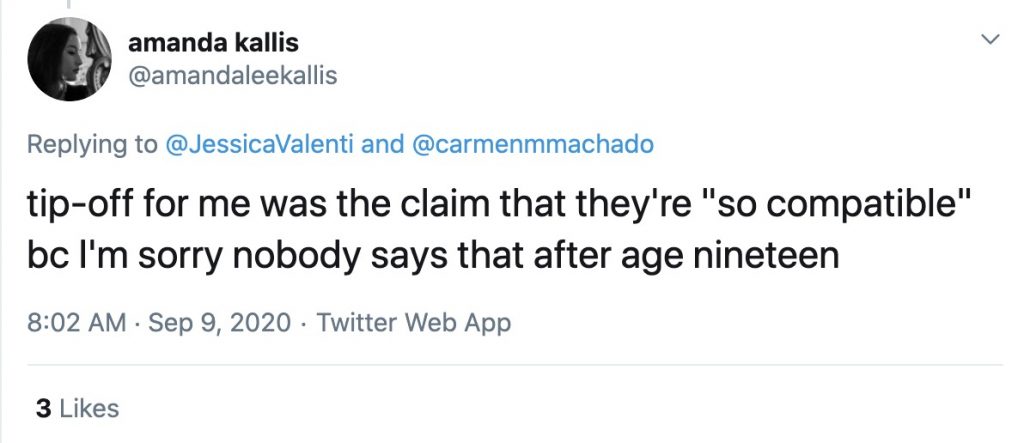1024x443 pixels.
Task: Visit @carmenmmachado's profile mention
Action: [532, 145]
